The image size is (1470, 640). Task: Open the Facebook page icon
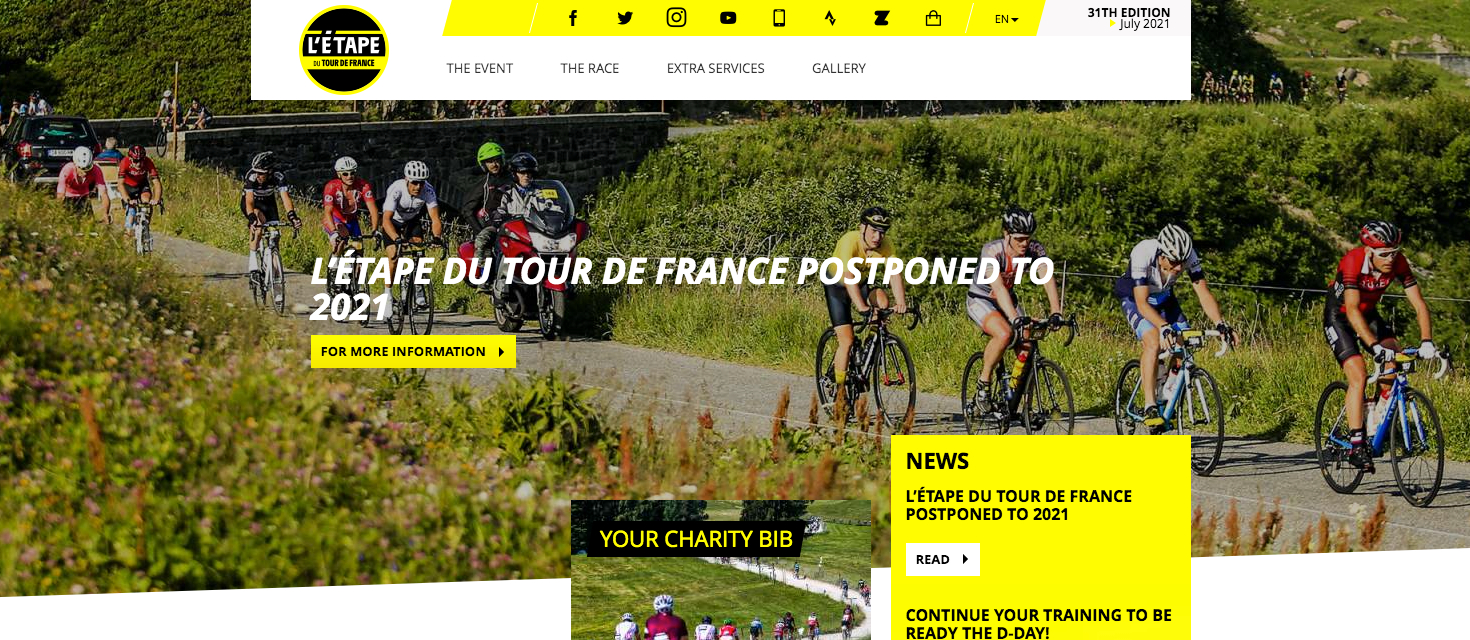(573, 18)
